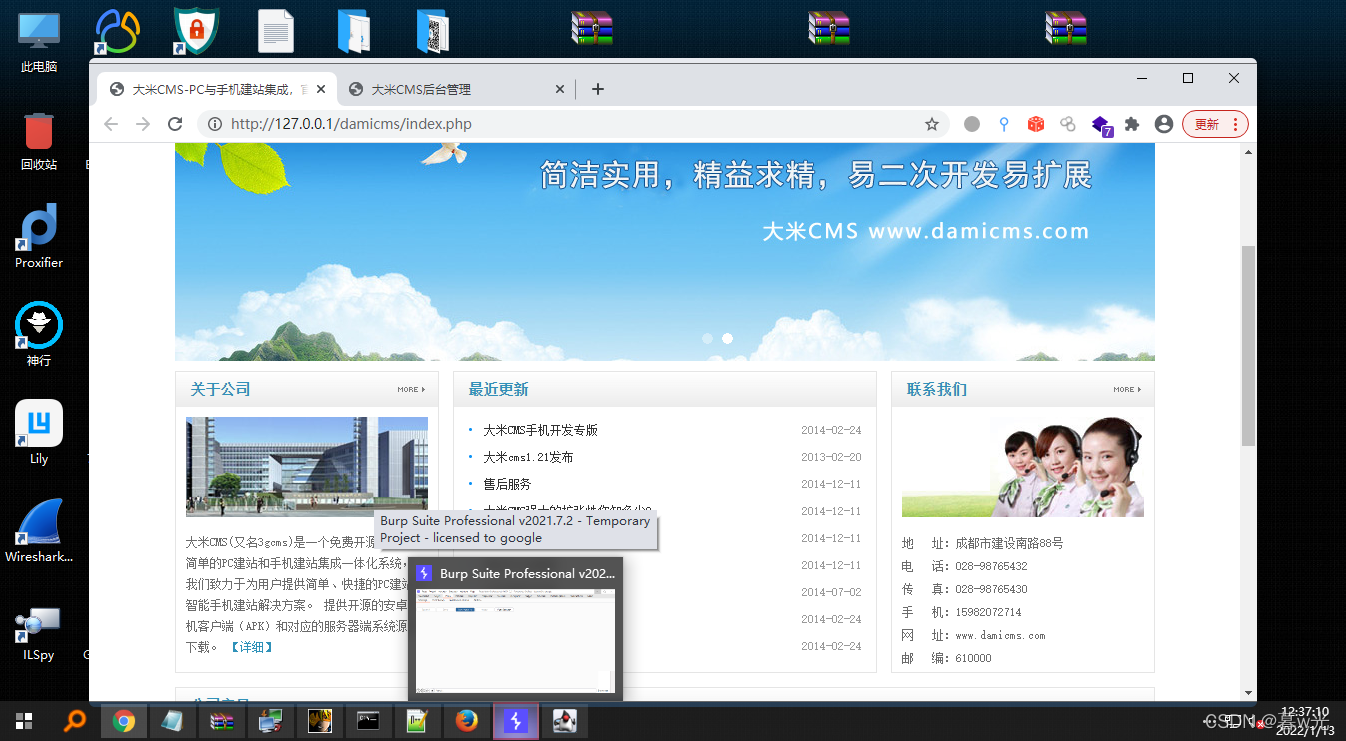This screenshot has width=1346, height=741.
Task: Launch Proxifier from the desktop
Action: tap(39, 237)
